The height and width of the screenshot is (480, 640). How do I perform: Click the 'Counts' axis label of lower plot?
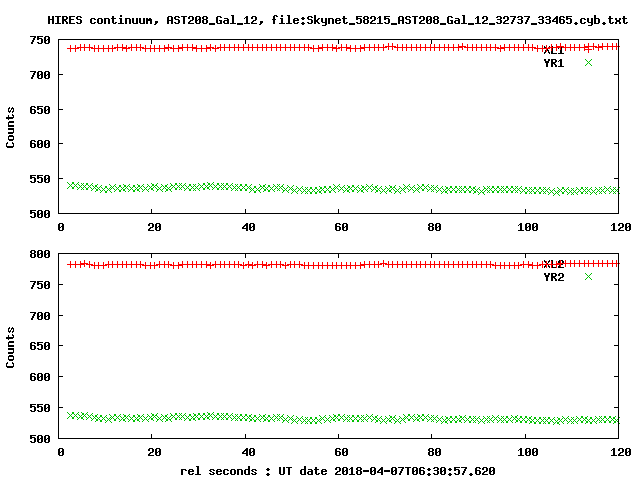pos(10,347)
